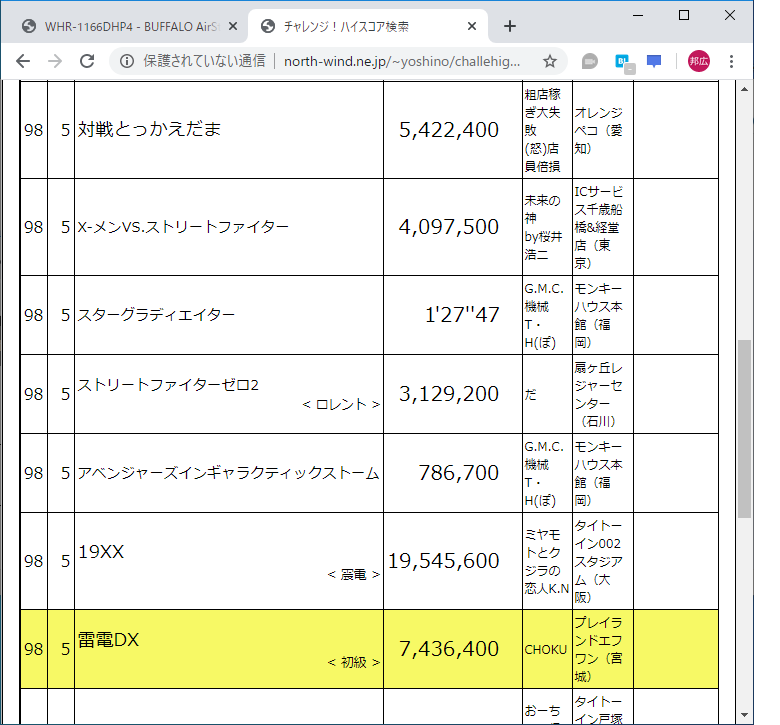Switch to the WHR-1166DHP4 BUFFALO tab
The image size is (780, 725).
[x=130, y=26]
